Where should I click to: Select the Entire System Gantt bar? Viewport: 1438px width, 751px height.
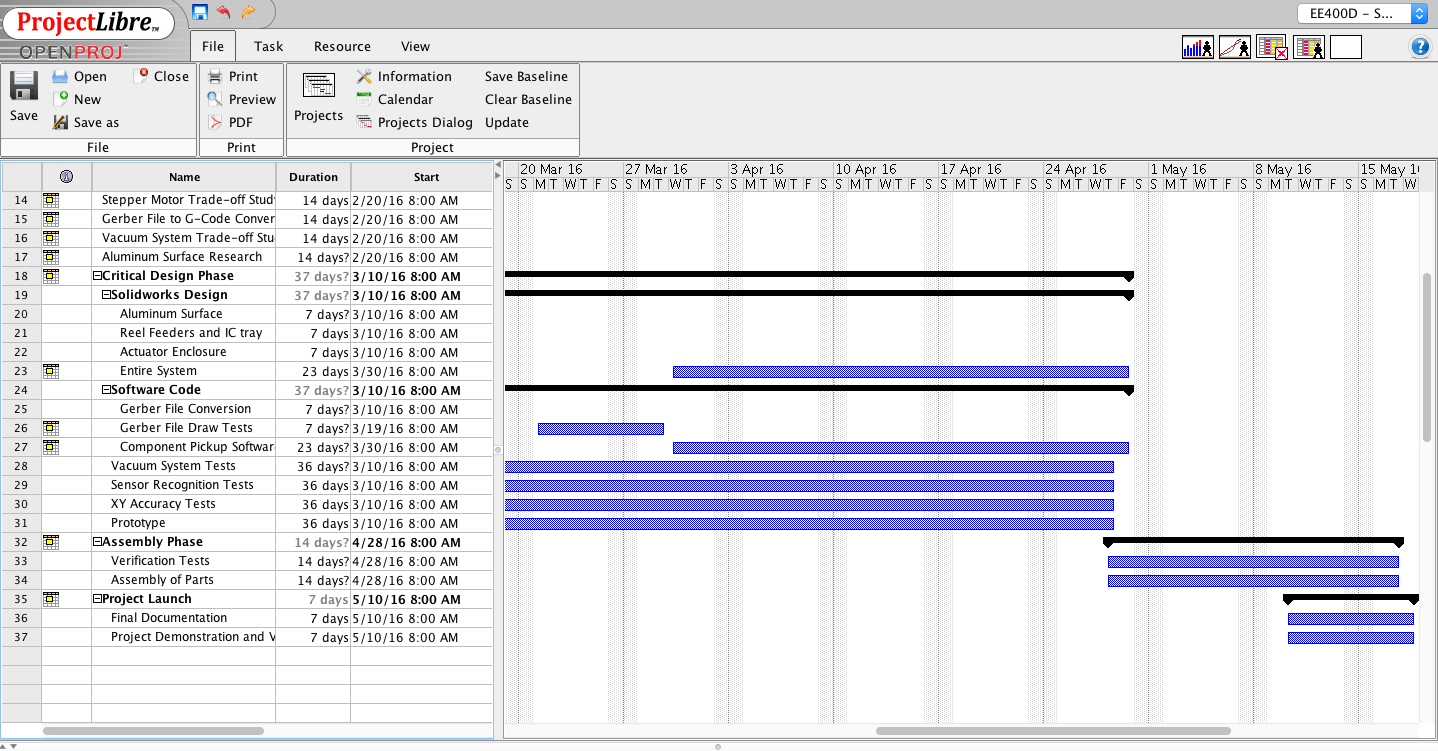tap(901, 372)
